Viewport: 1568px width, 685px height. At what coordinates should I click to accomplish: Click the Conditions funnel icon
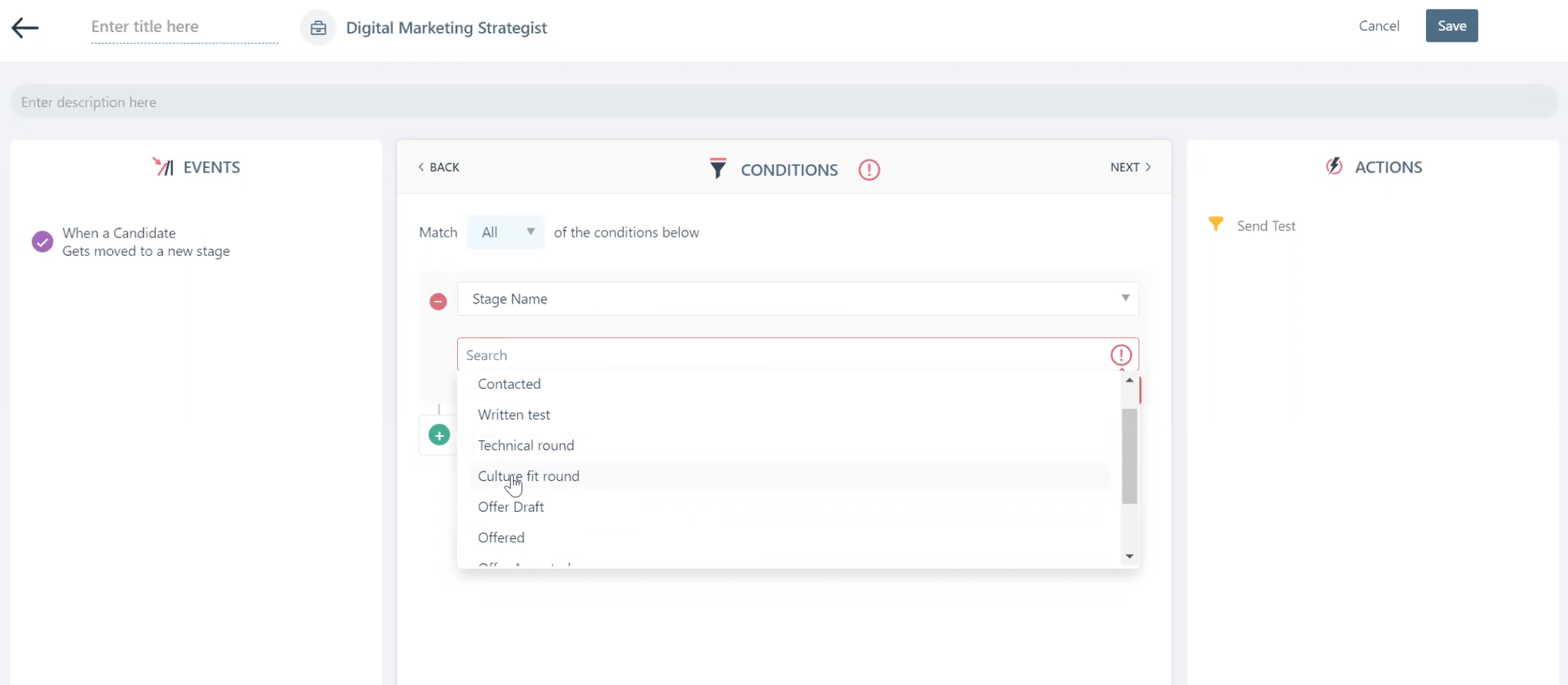717,169
